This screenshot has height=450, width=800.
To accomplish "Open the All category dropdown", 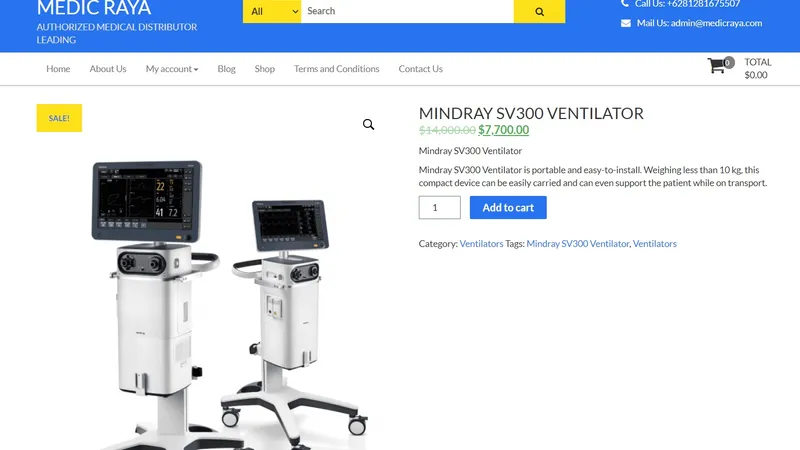I will click(x=272, y=11).
